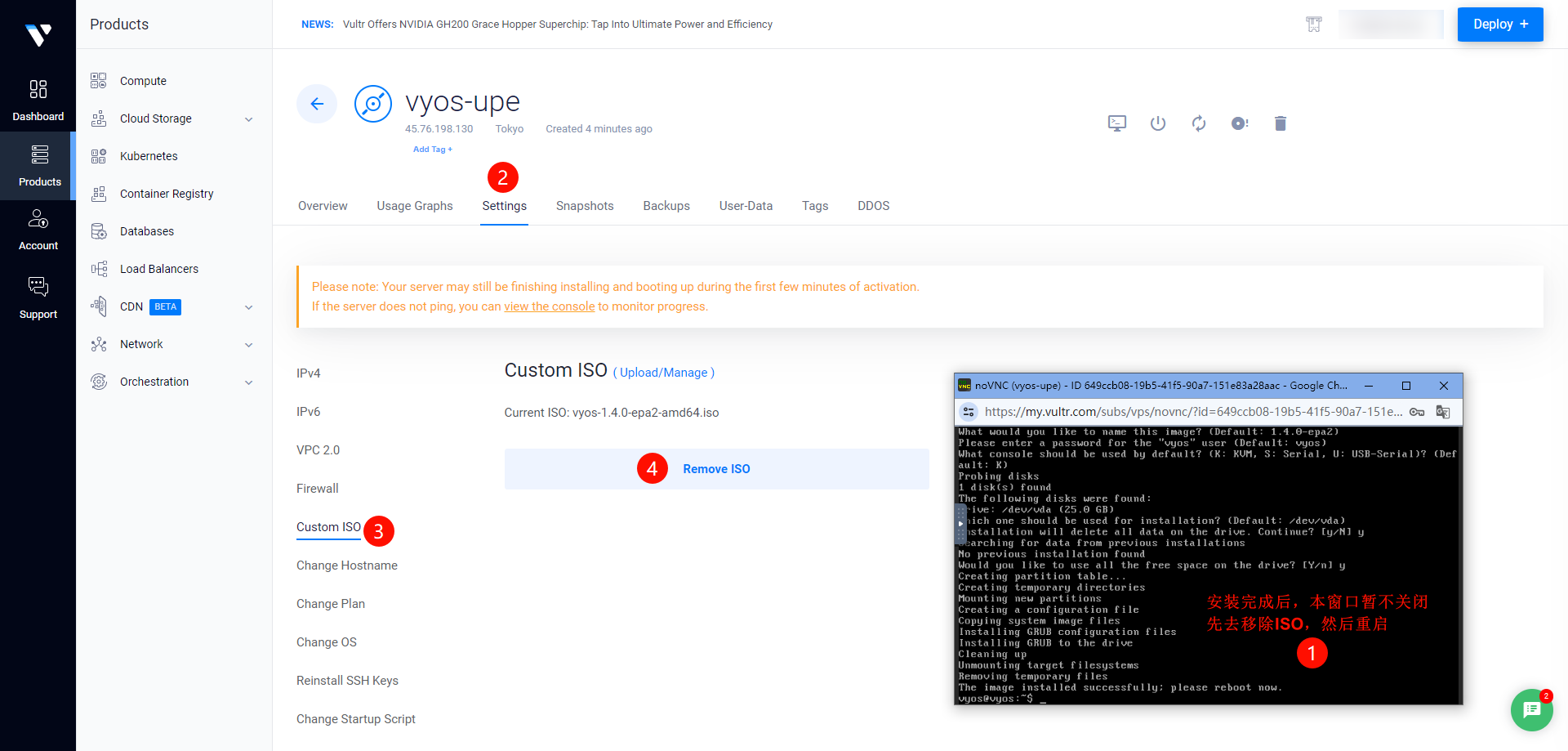Click the Compute icon in products list
Image resolution: width=1568 pixels, height=751 pixels.
[x=99, y=81]
